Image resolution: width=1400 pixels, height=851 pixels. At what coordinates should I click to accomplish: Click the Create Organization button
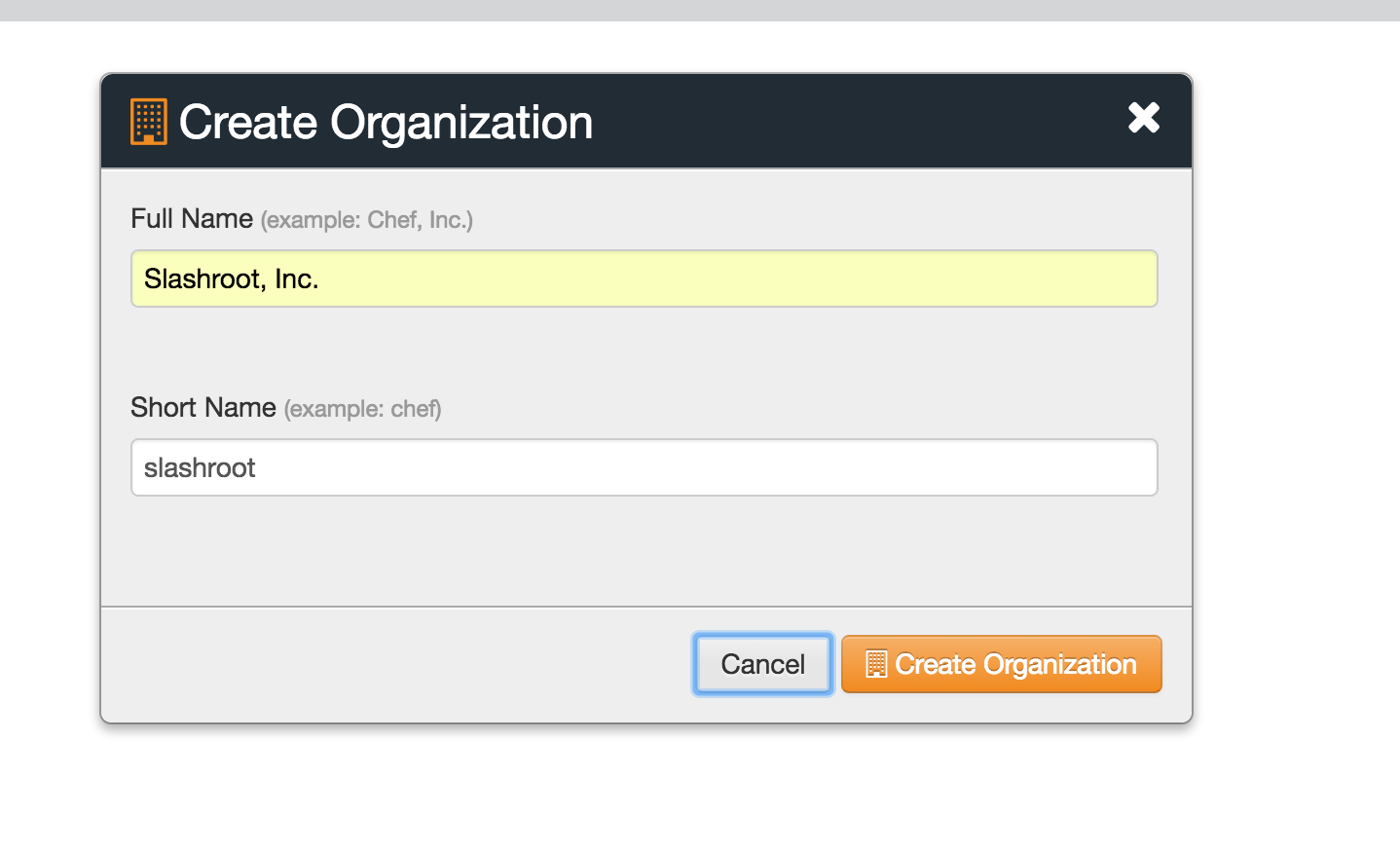1001,664
